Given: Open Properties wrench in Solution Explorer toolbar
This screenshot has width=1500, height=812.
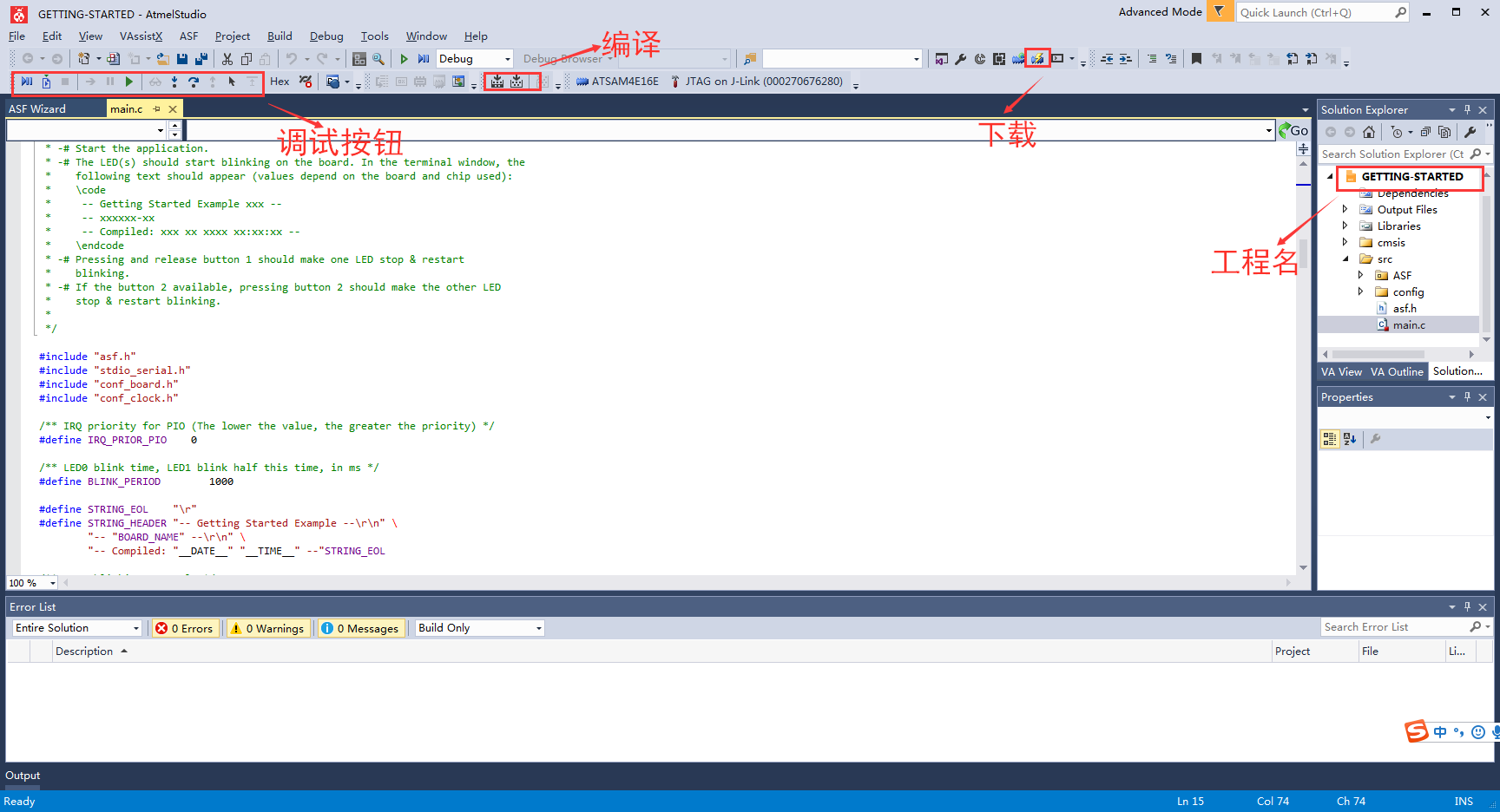Looking at the screenshot, I should (1470, 132).
